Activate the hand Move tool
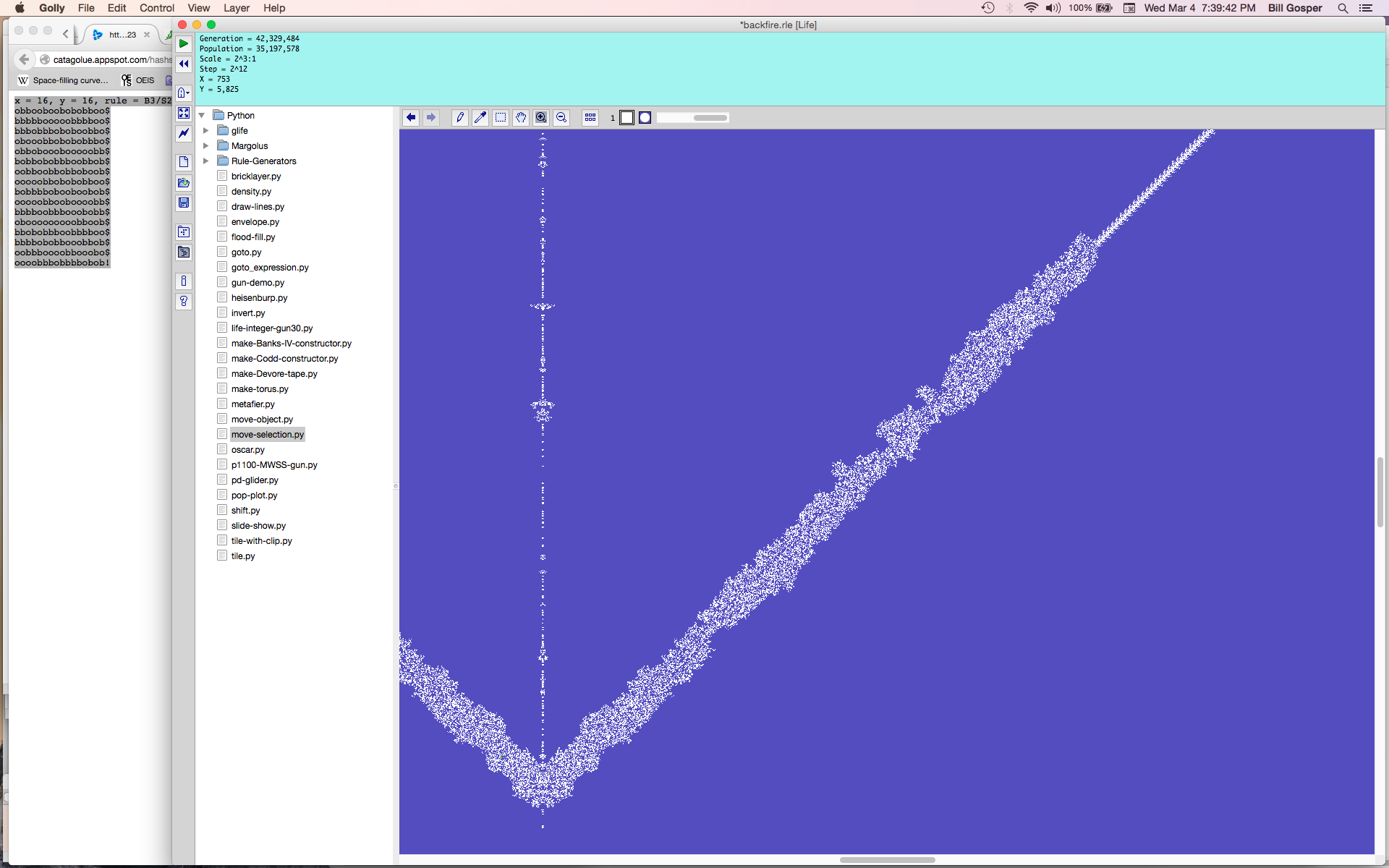Viewport: 1389px width, 868px height. pyautogui.click(x=521, y=117)
